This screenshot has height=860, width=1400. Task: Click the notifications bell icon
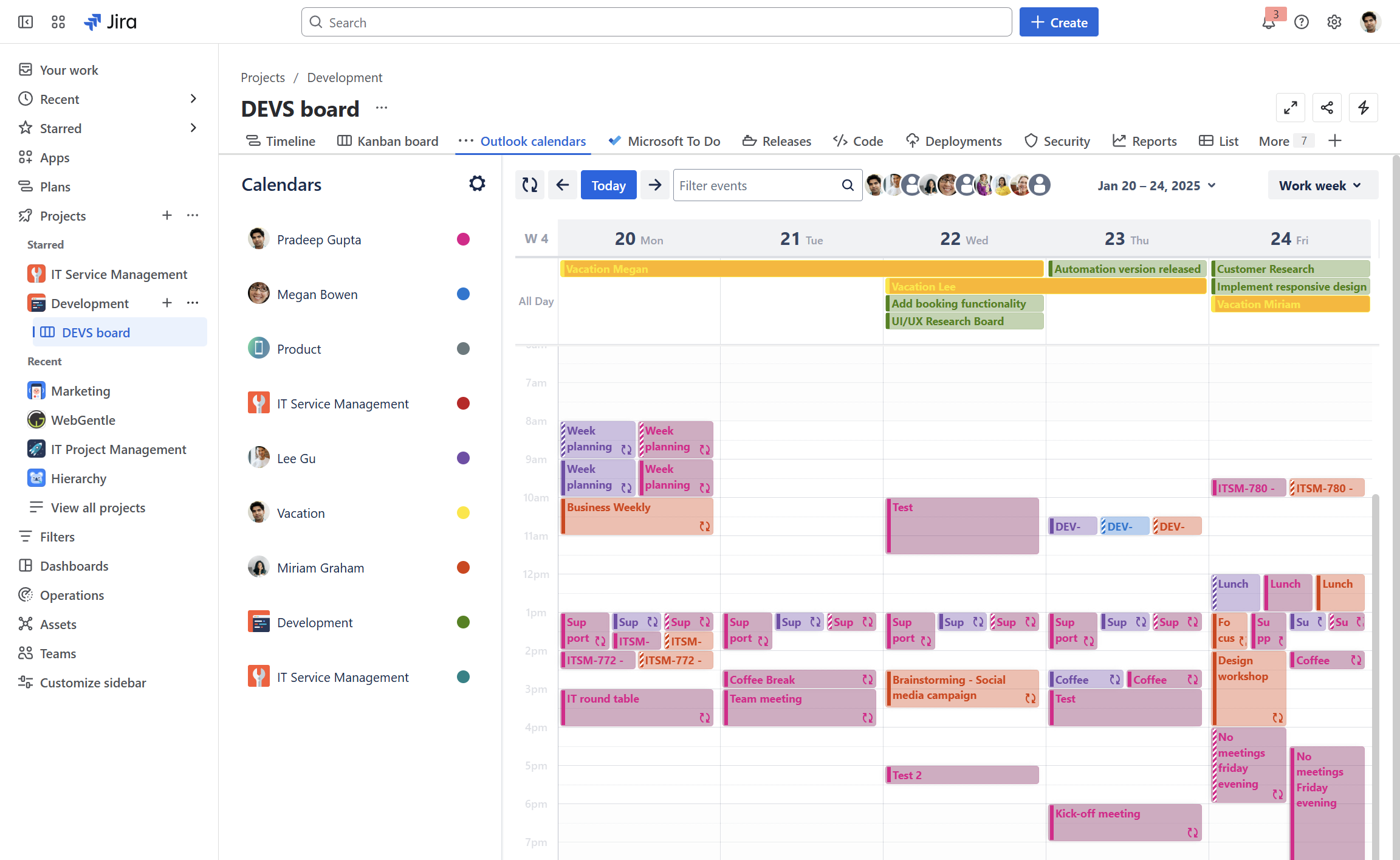point(1269,22)
